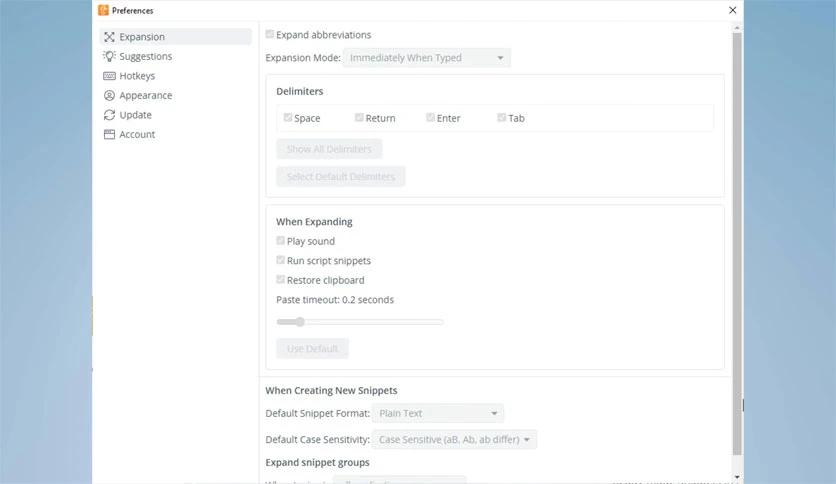Click the Paste timeout slider handle
Screen dimensions: 836x484
click(x=299, y=322)
